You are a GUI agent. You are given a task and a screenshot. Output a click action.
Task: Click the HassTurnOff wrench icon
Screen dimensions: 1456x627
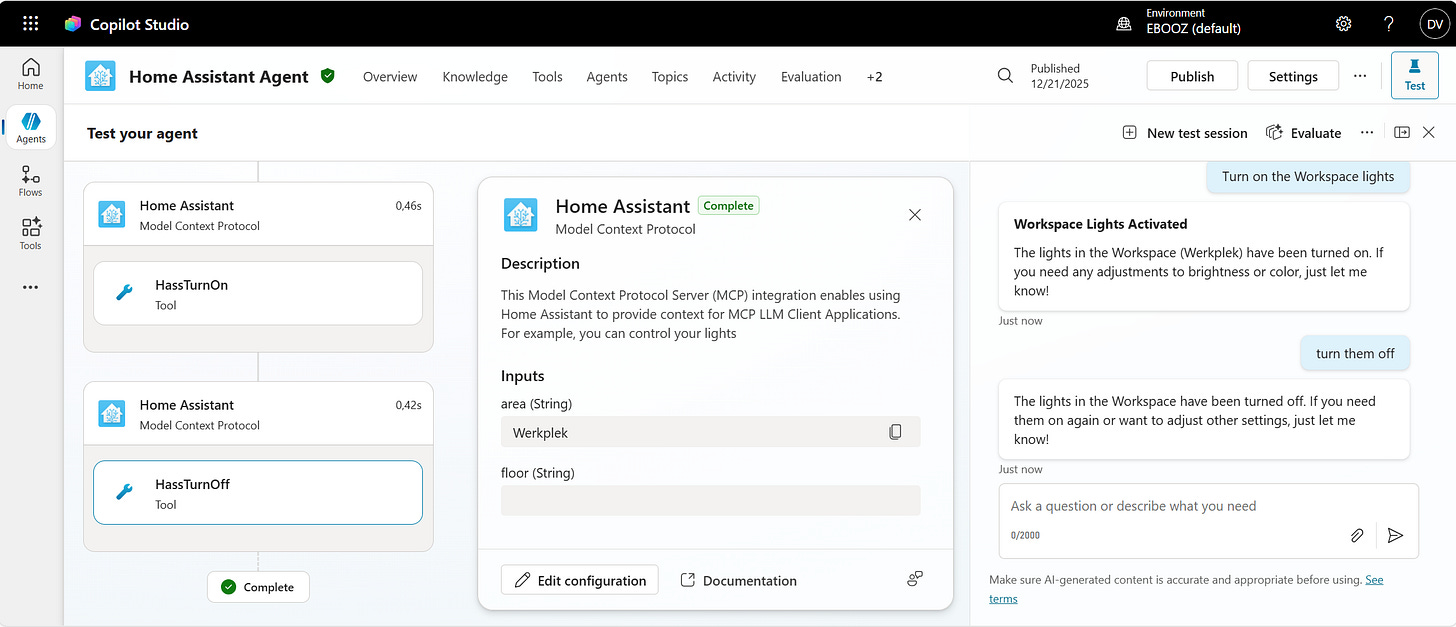(125, 492)
